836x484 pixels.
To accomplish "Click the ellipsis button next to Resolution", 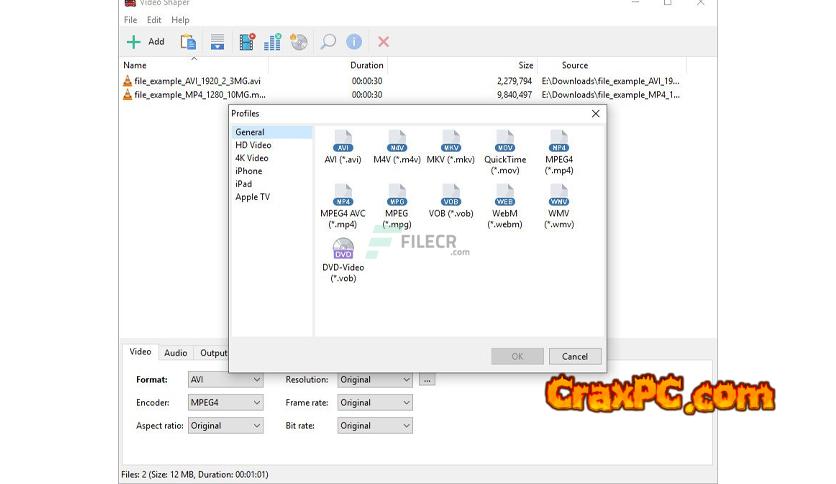I will coord(427,380).
